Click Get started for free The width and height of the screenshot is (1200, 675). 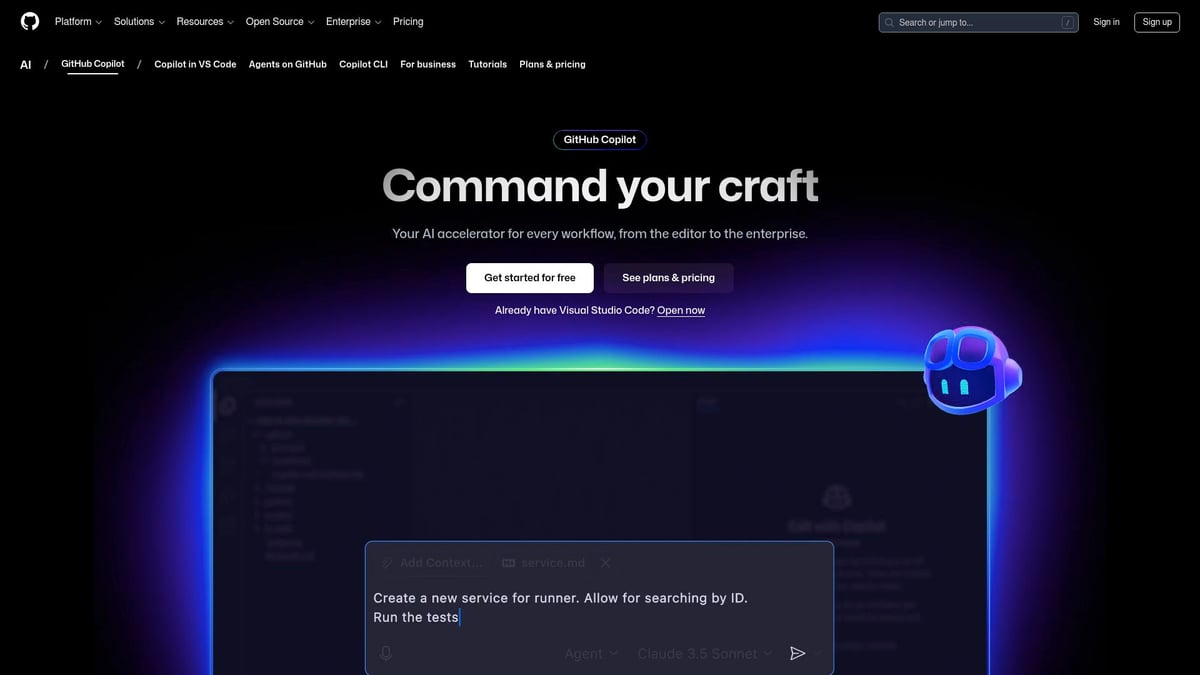[529, 277]
